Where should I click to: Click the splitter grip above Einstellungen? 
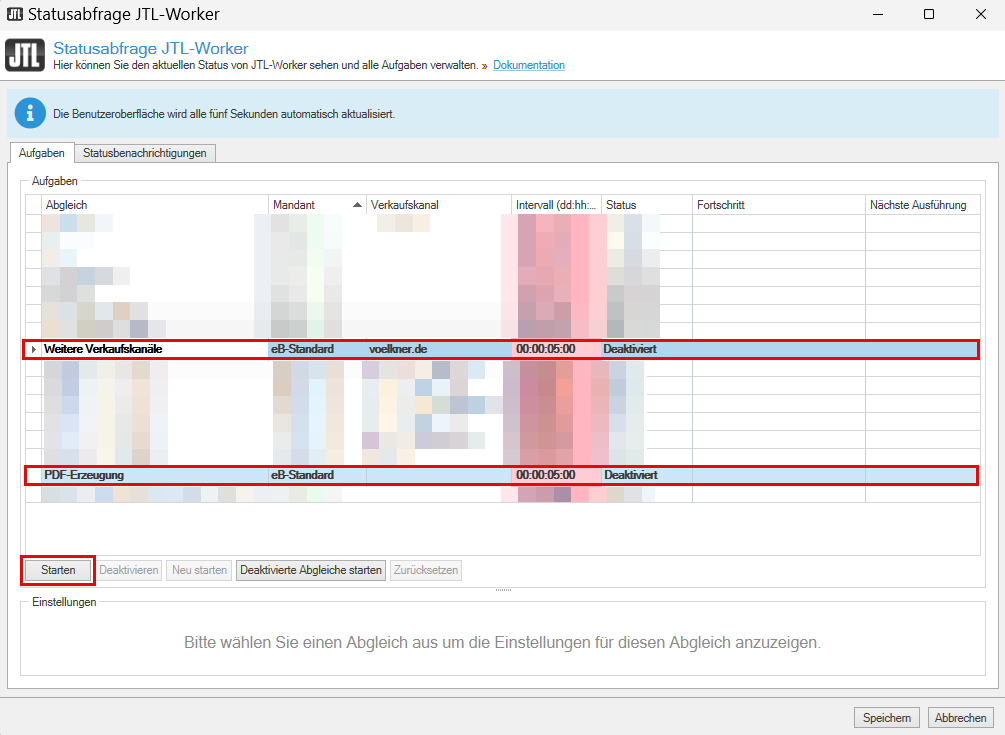pyautogui.click(x=503, y=590)
